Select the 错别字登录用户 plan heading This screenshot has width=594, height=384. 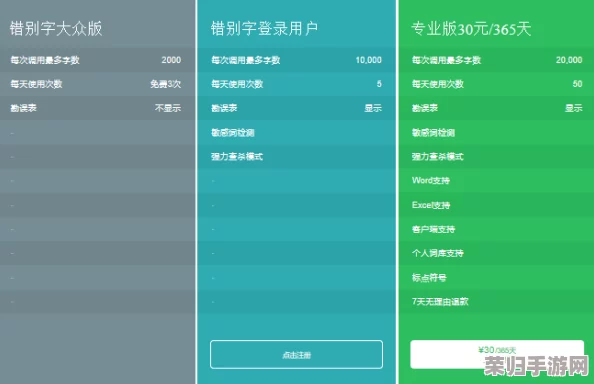pyautogui.click(x=264, y=29)
